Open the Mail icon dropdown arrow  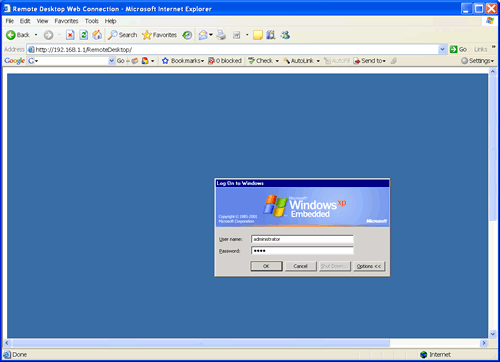211,35
